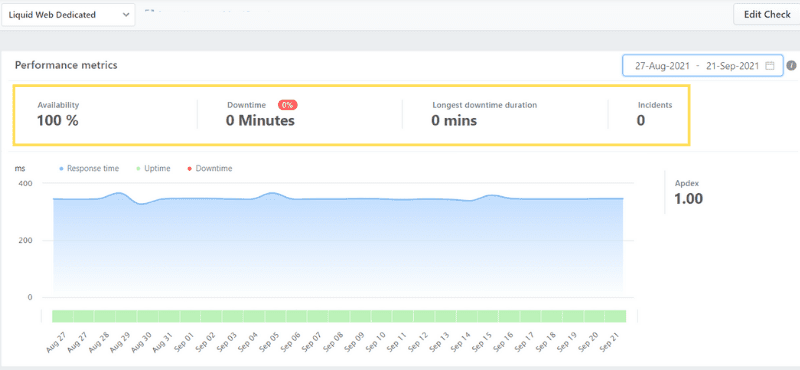Click the green Uptime legend dot
This screenshot has height=370, width=800.
click(140, 169)
